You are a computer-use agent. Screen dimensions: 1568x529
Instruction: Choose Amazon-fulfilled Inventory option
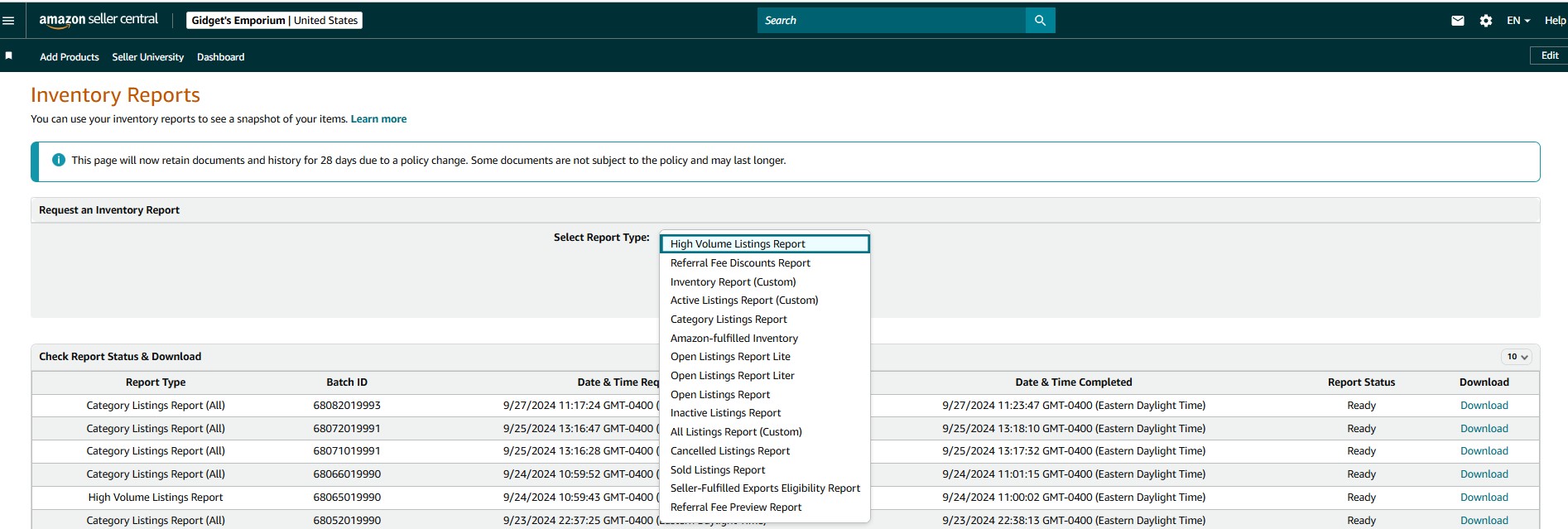765,338
